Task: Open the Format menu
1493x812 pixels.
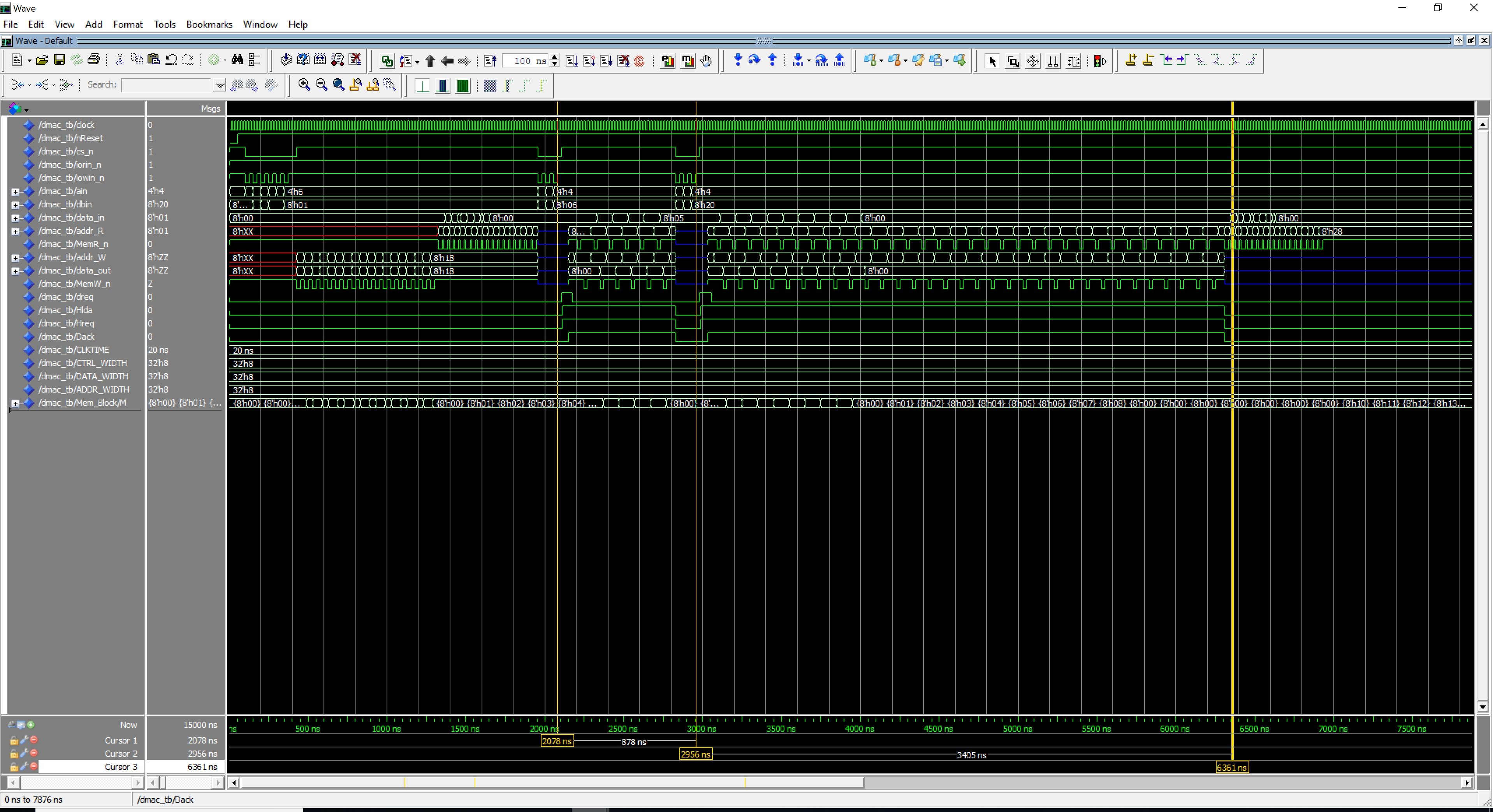Action: 128,25
